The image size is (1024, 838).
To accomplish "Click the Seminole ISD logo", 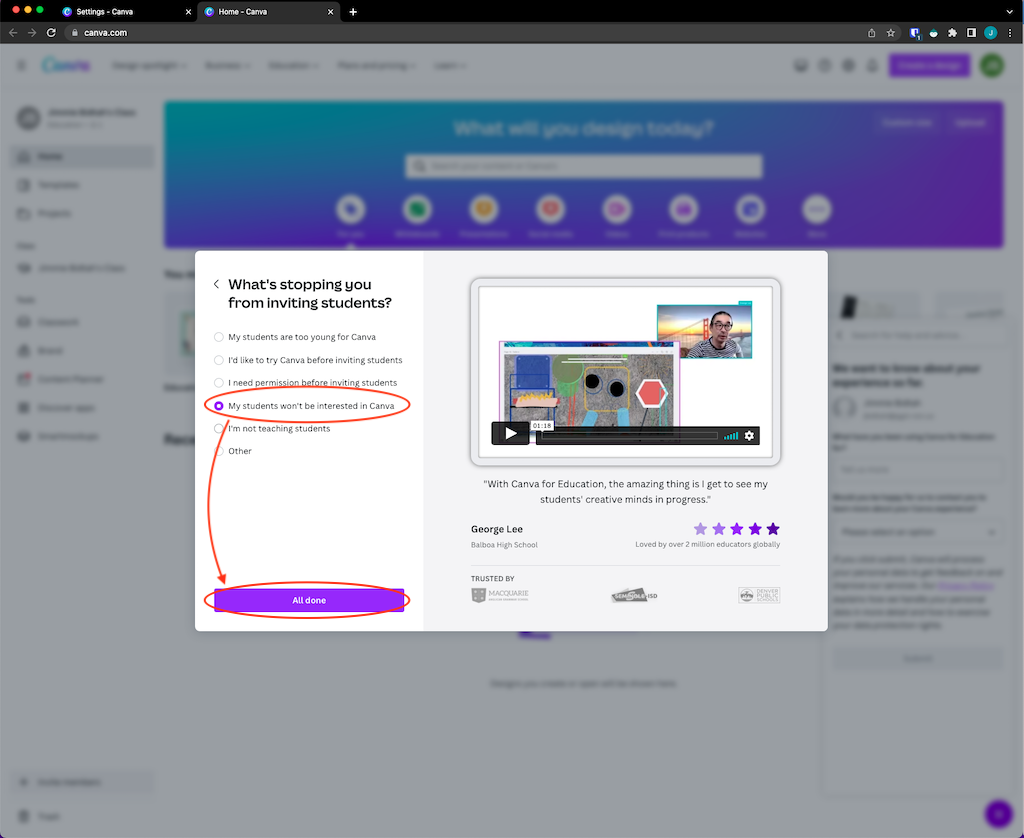I will [634, 595].
